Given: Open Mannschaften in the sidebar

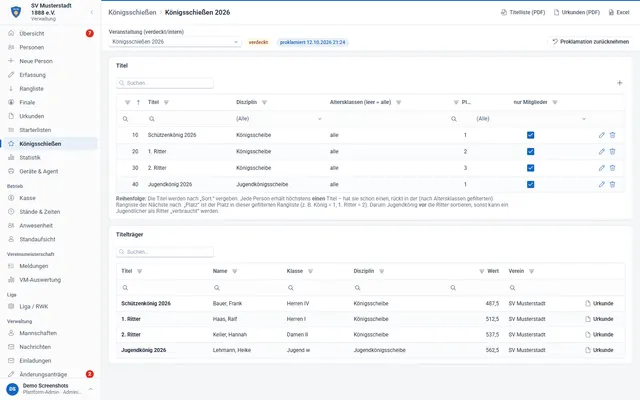Looking at the screenshot, I should [49, 333].
